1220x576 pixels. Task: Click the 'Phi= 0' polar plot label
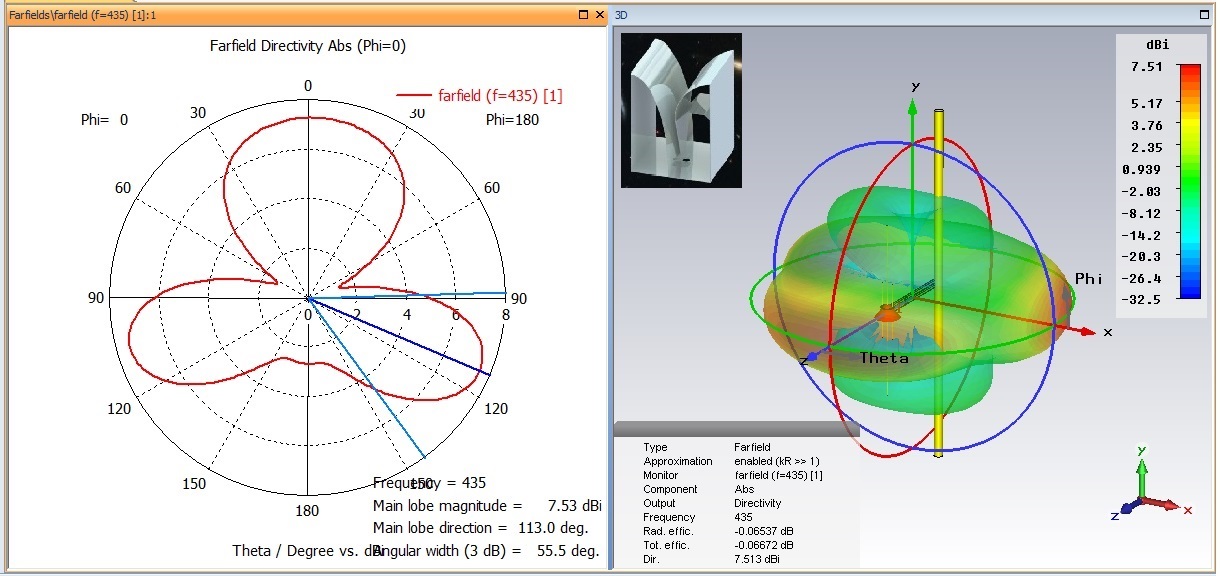[x=105, y=120]
